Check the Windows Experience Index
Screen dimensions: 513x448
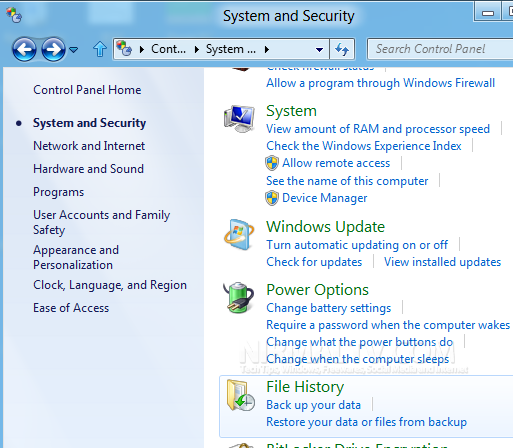coord(364,146)
